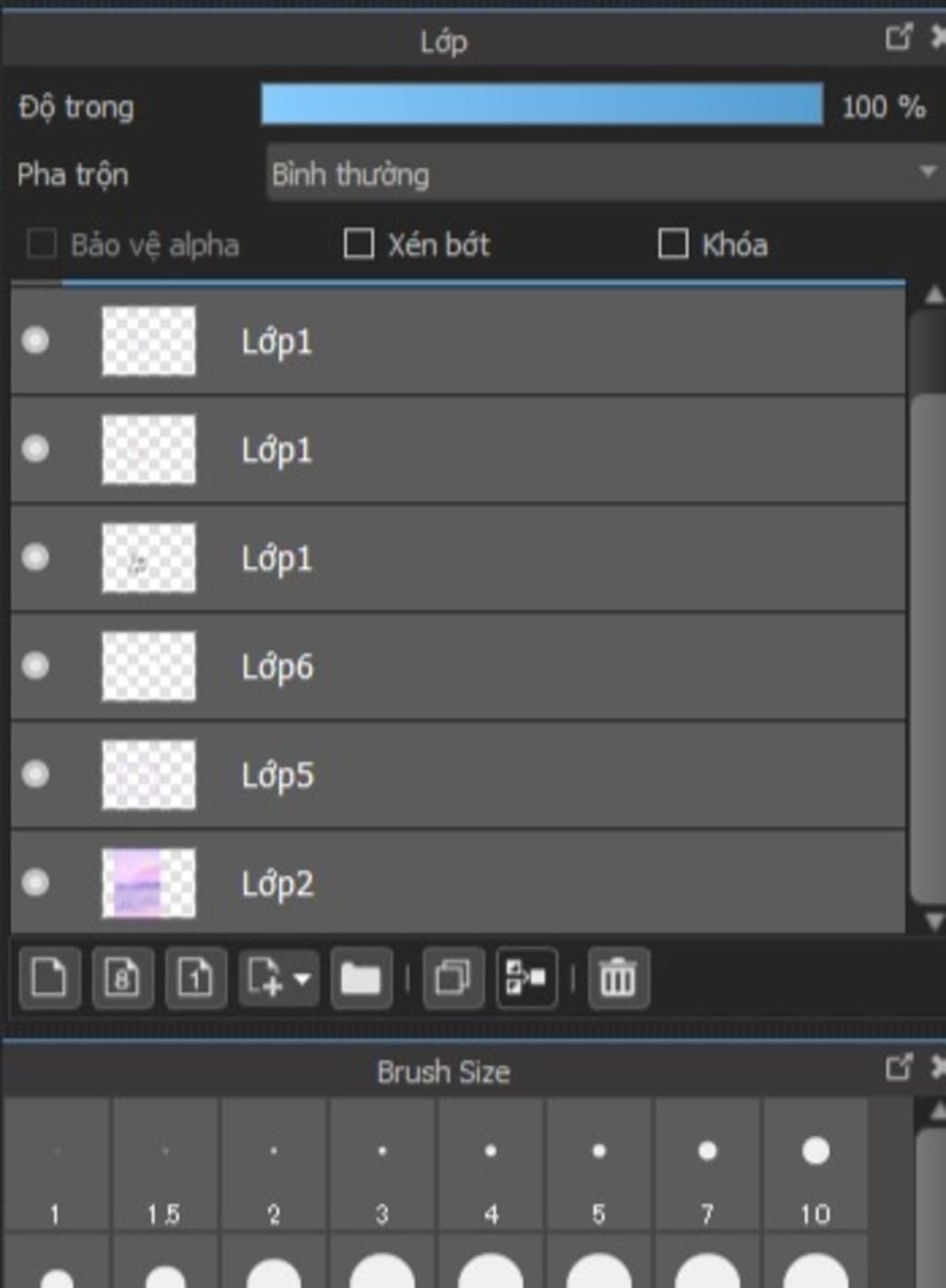Duplicate the selected layer
Screen dimensions: 946x1288
coord(453,978)
